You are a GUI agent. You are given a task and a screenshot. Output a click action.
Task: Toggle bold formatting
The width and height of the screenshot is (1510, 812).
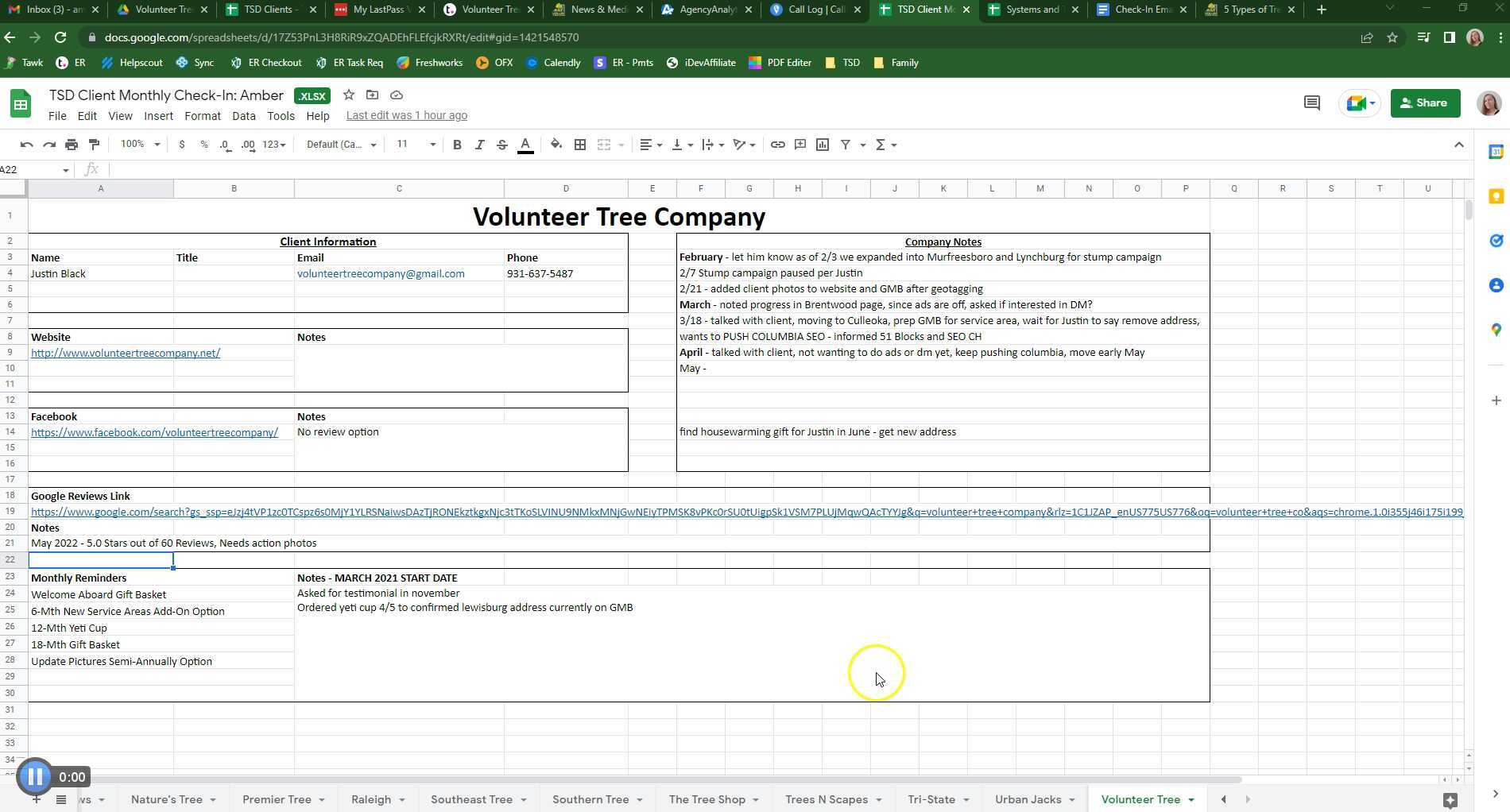click(x=457, y=145)
